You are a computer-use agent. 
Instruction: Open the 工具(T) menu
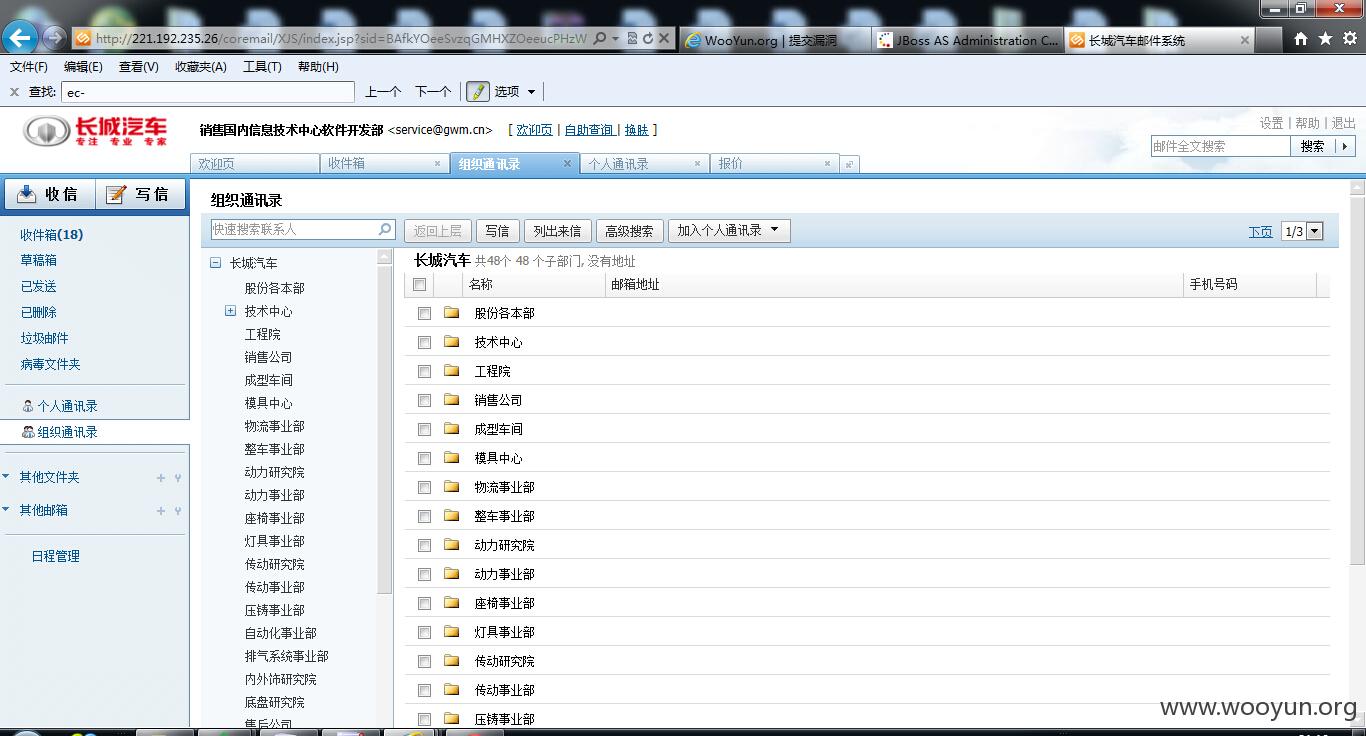pyautogui.click(x=262, y=67)
